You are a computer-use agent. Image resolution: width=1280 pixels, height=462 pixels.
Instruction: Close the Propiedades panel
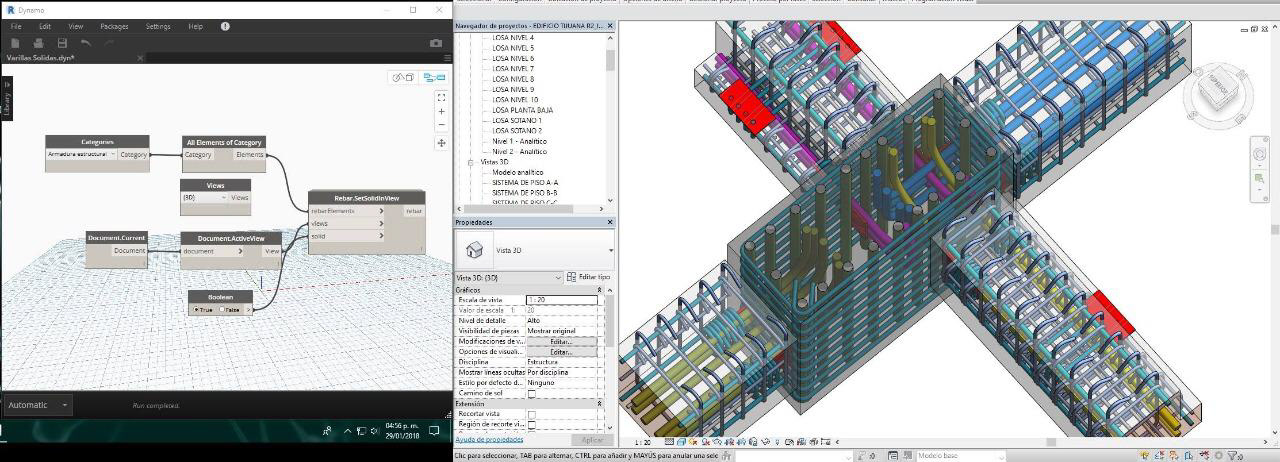[610, 222]
